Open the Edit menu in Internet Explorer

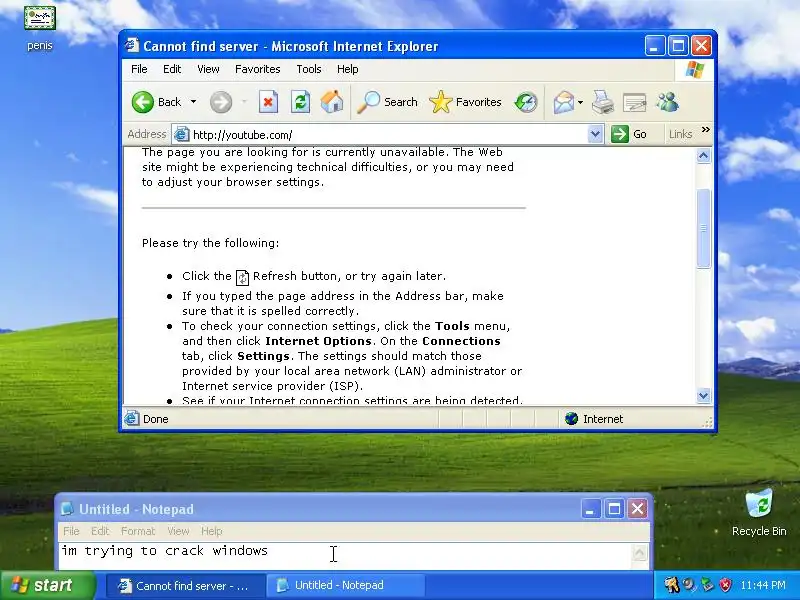(x=172, y=69)
